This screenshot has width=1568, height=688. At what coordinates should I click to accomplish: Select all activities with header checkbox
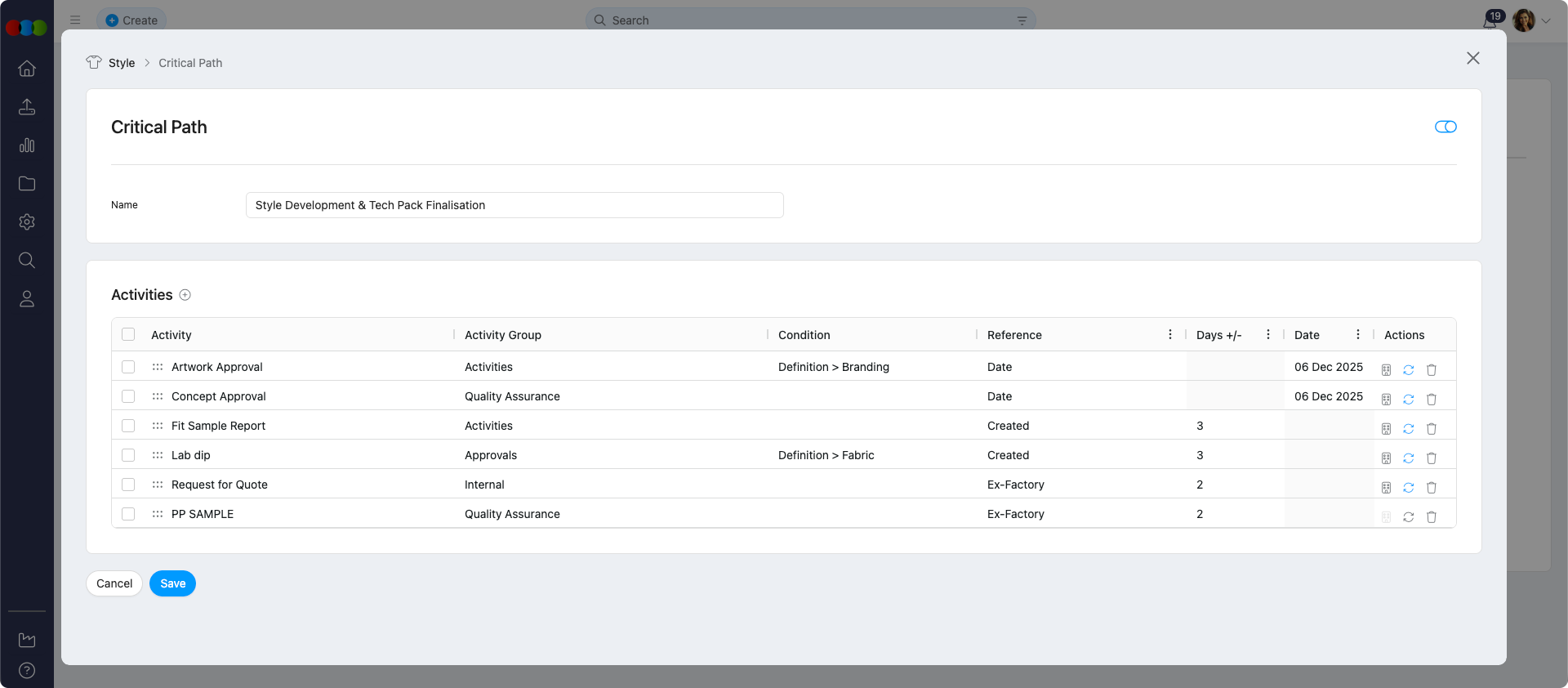(x=128, y=334)
